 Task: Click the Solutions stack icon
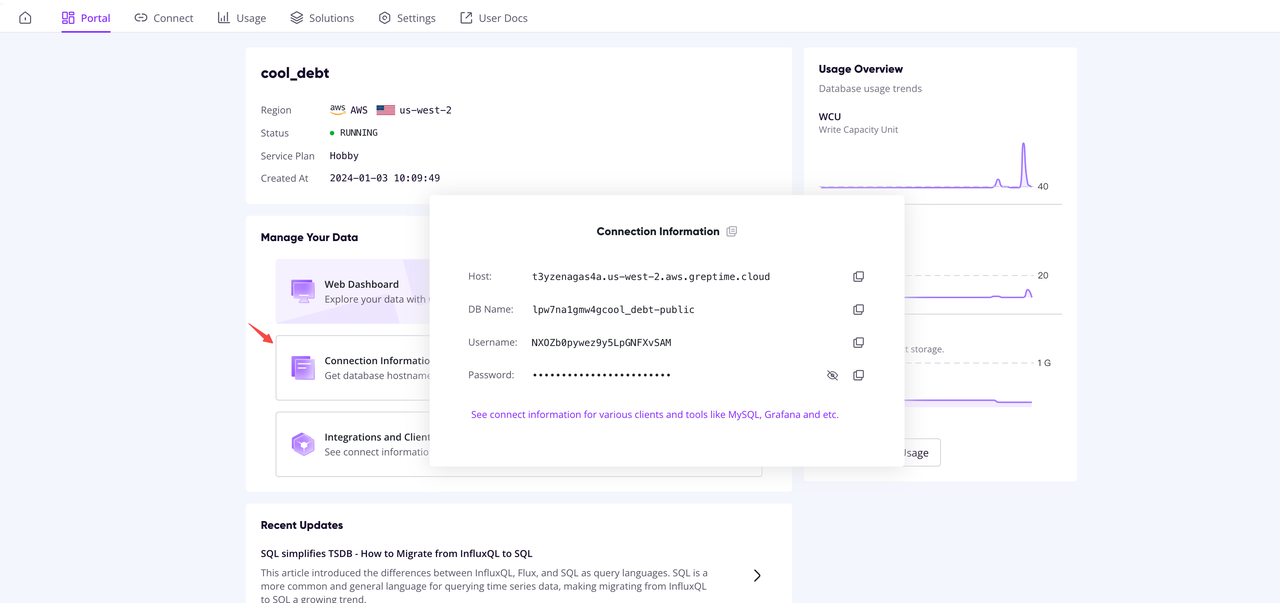(294, 17)
